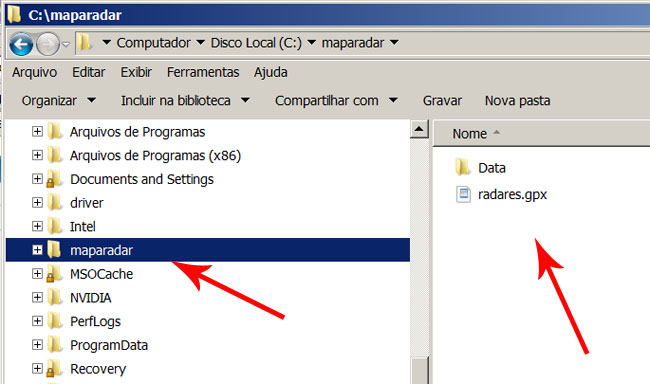Viewport: 650px width, 384px height.
Task: Select the MSOCache folder label
Action: click(102, 274)
